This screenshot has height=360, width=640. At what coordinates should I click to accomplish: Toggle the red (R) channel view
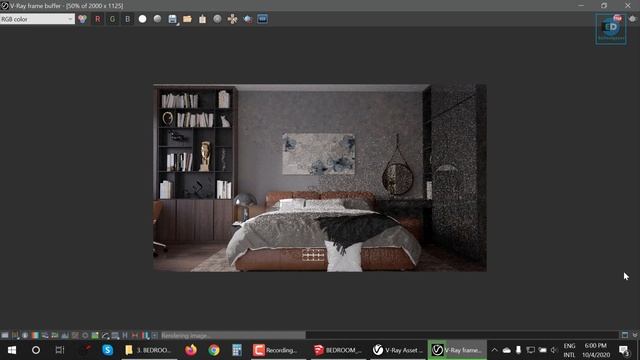(98, 19)
